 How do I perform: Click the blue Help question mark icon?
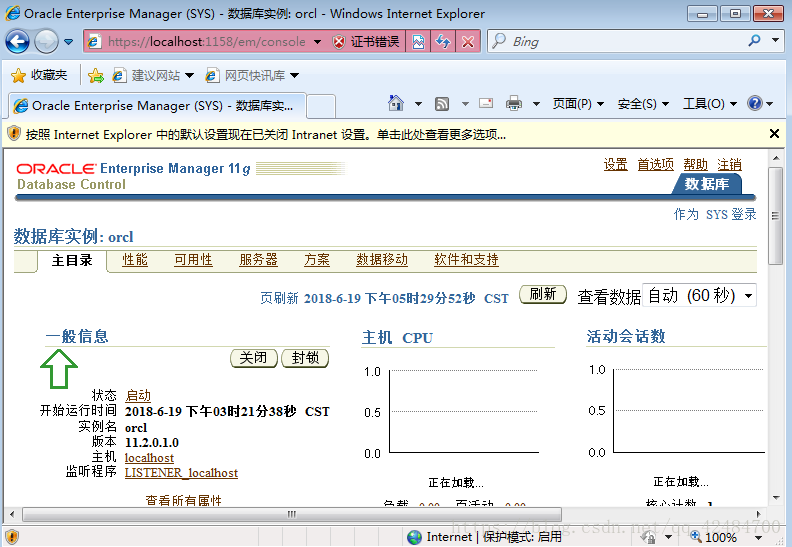coord(755,104)
